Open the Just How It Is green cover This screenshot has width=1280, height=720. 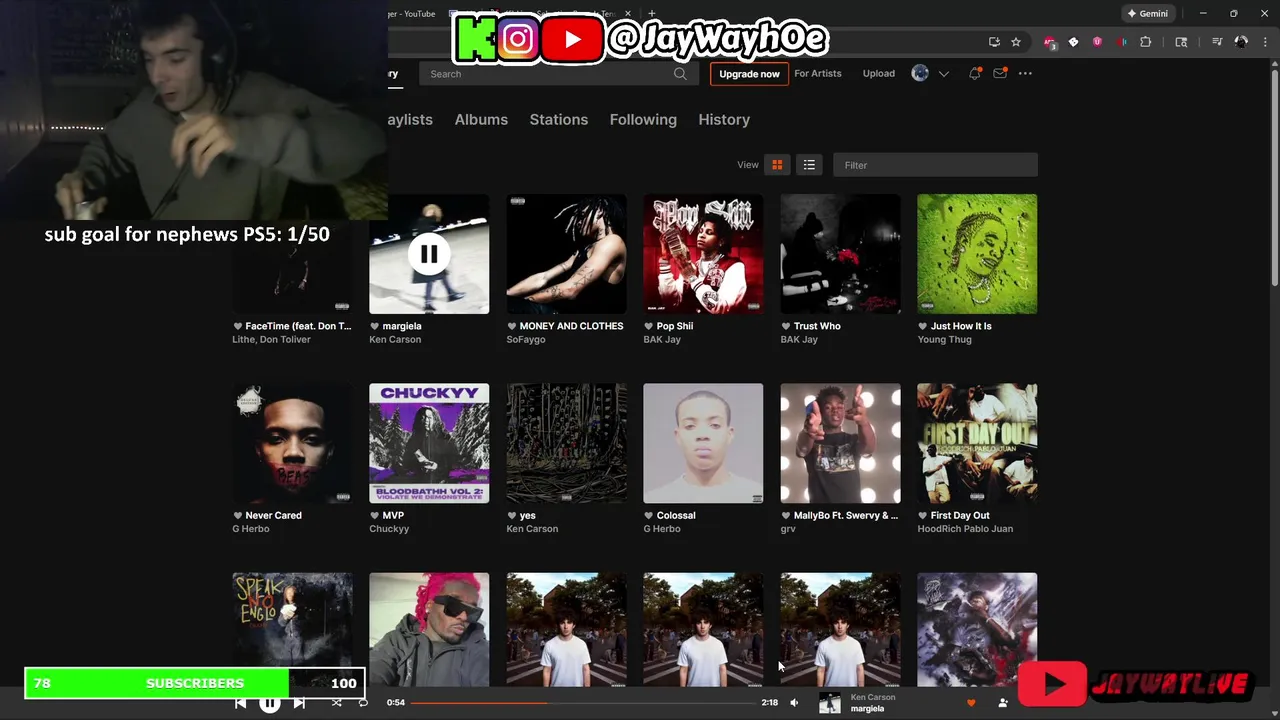click(977, 254)
